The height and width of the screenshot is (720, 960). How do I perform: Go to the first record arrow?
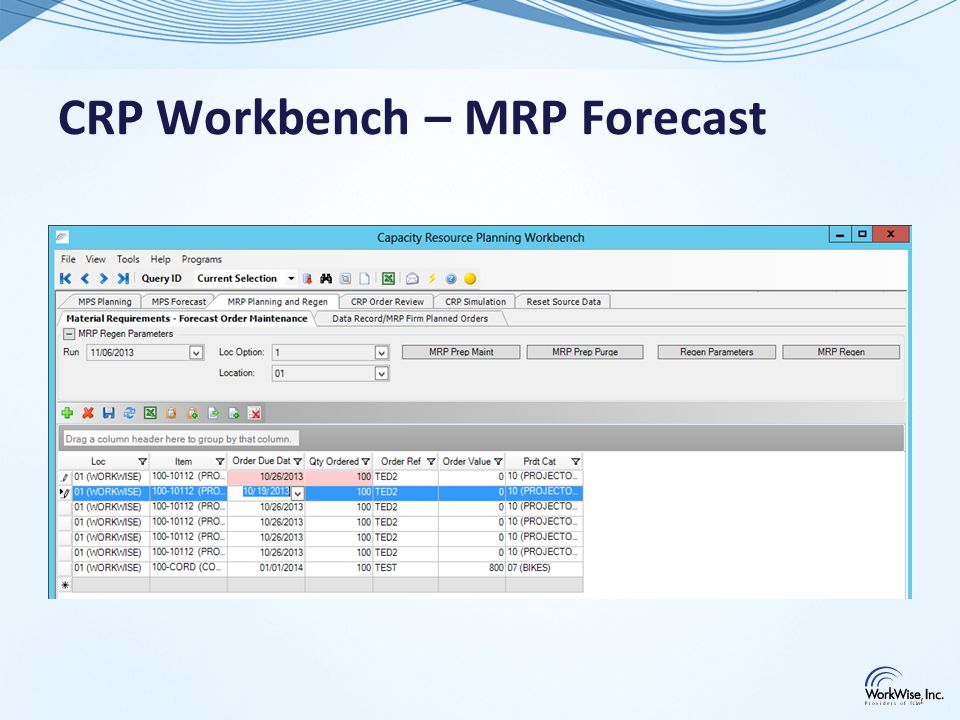66,279
